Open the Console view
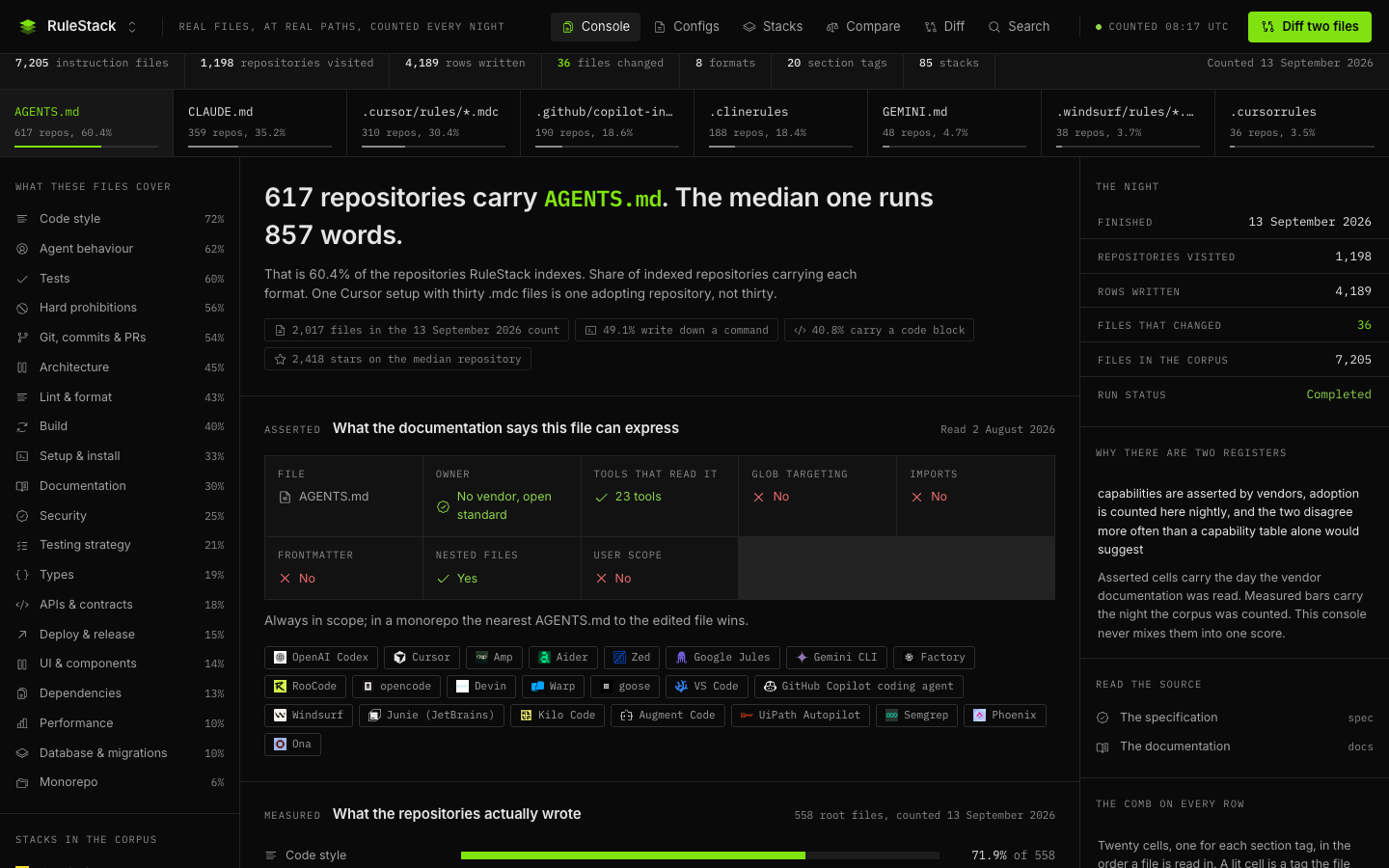Screen dimensions: 1389x868 pos(596,27)
